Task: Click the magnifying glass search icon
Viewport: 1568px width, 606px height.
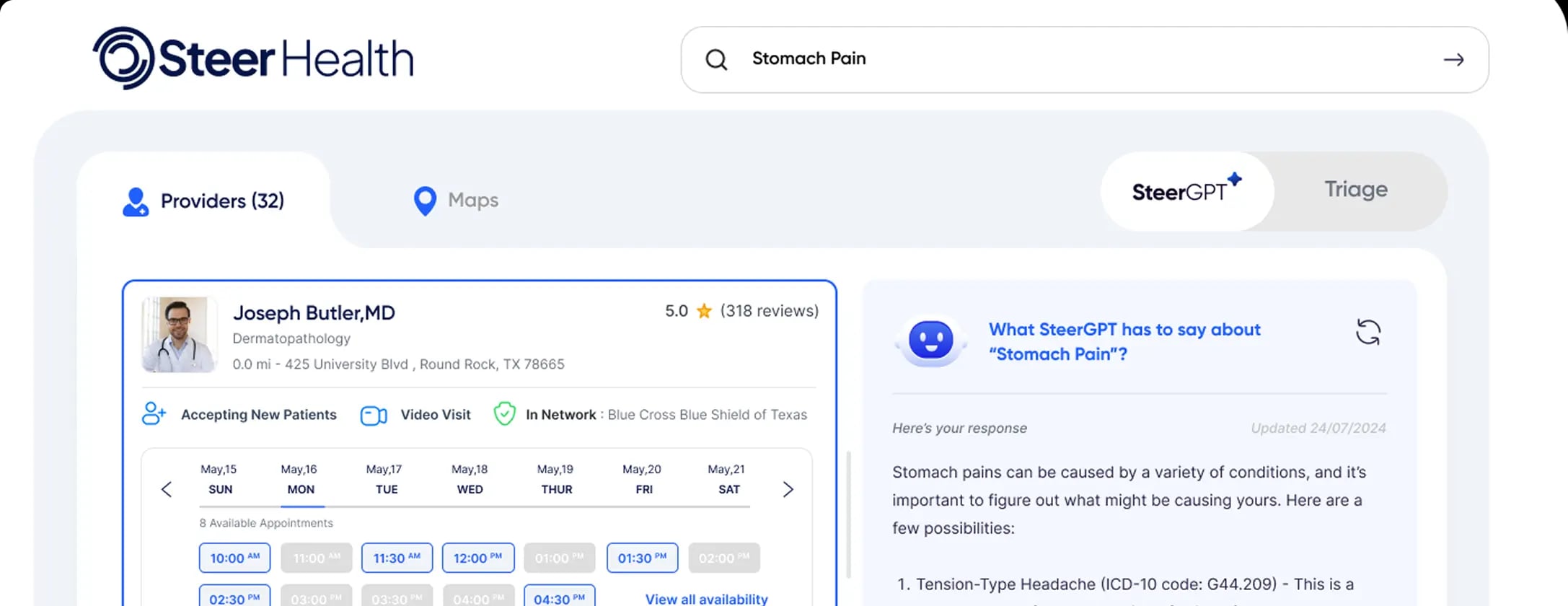Action: 715,60
